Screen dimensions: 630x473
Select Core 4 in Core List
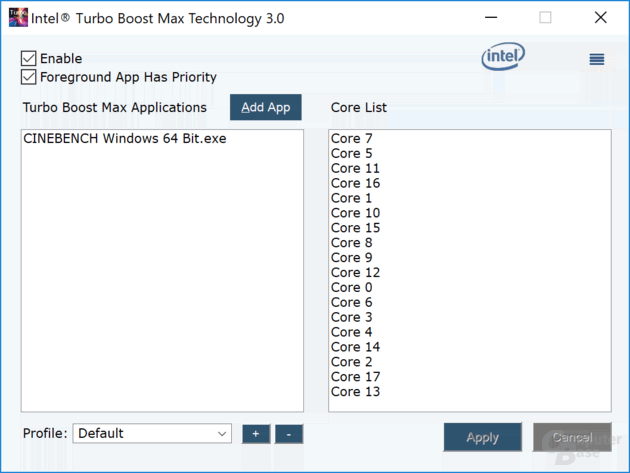coord(470,332)
